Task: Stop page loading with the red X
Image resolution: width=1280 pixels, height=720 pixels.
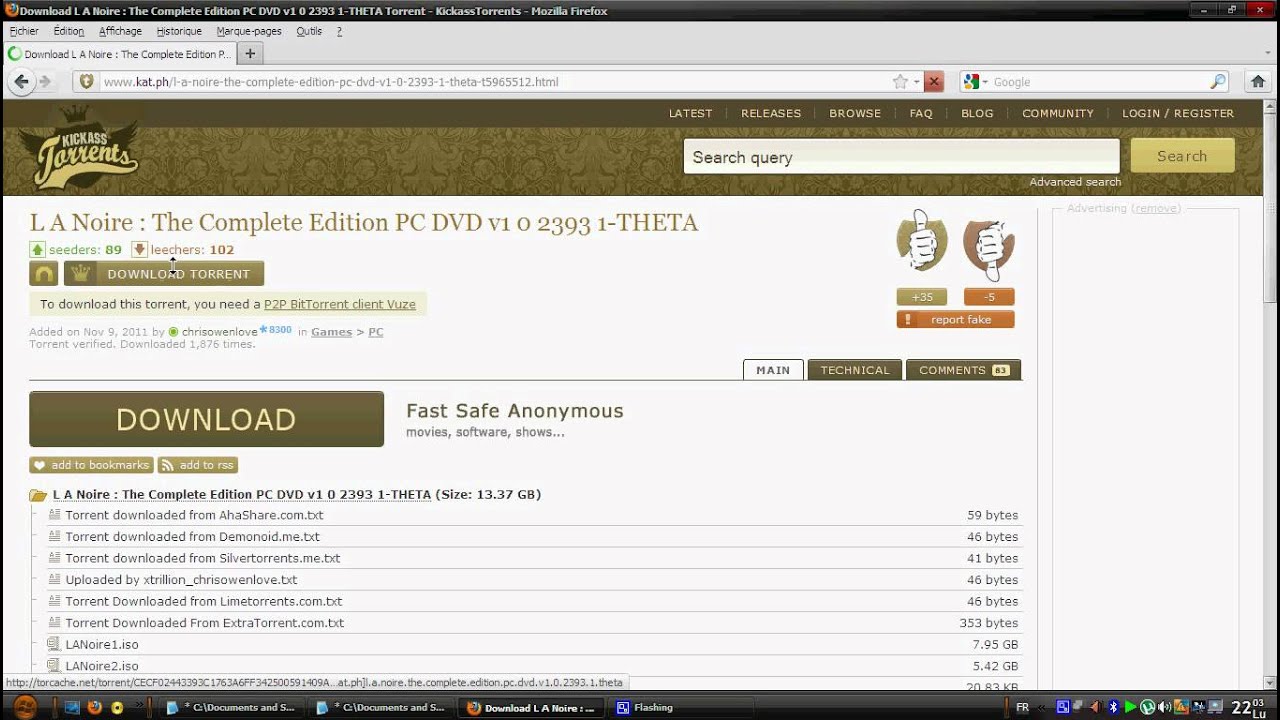Action: click(x=933, y=82)
